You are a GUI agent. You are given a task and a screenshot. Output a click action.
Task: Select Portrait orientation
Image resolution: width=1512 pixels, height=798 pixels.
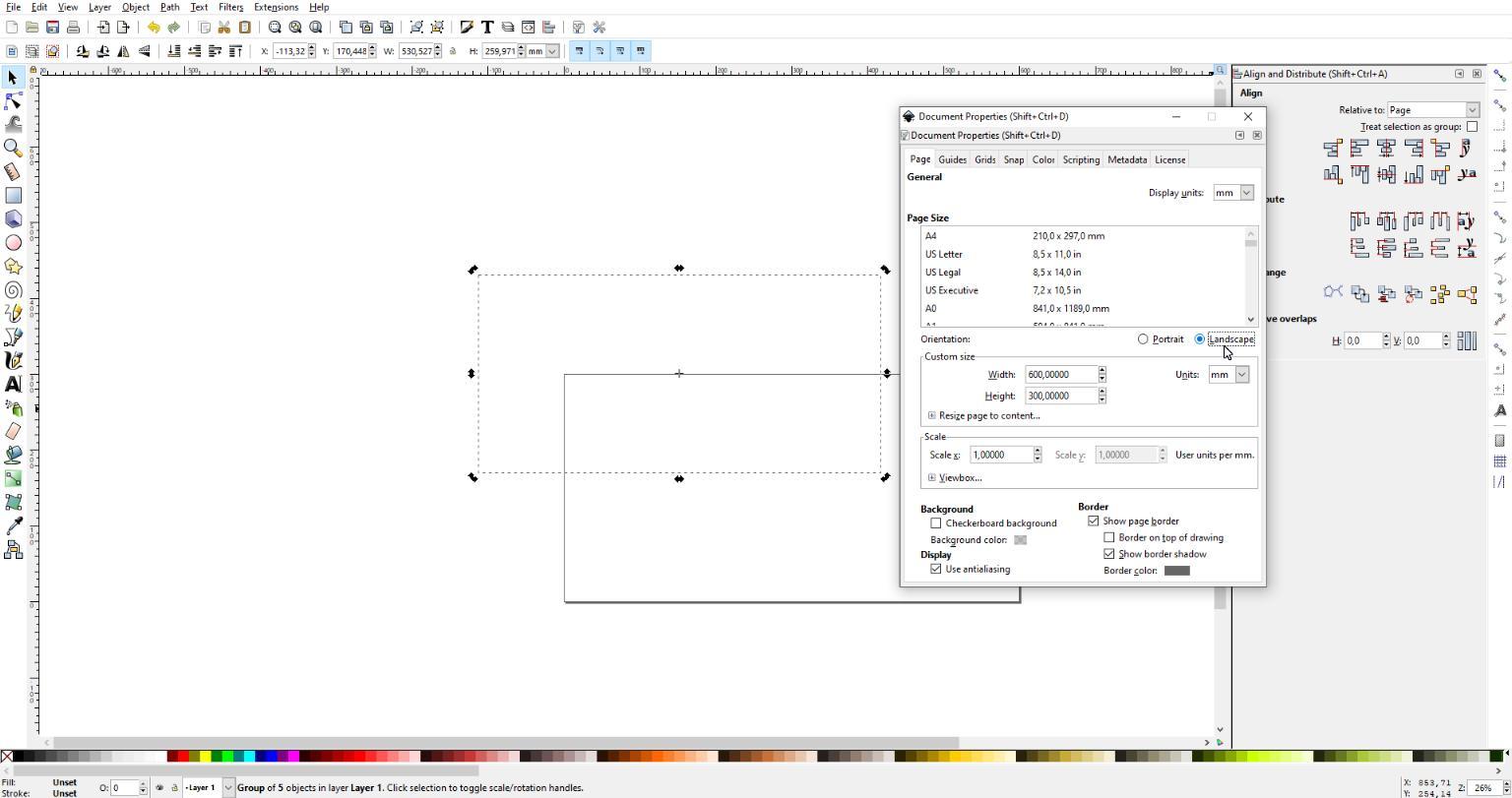point(1143,339)
